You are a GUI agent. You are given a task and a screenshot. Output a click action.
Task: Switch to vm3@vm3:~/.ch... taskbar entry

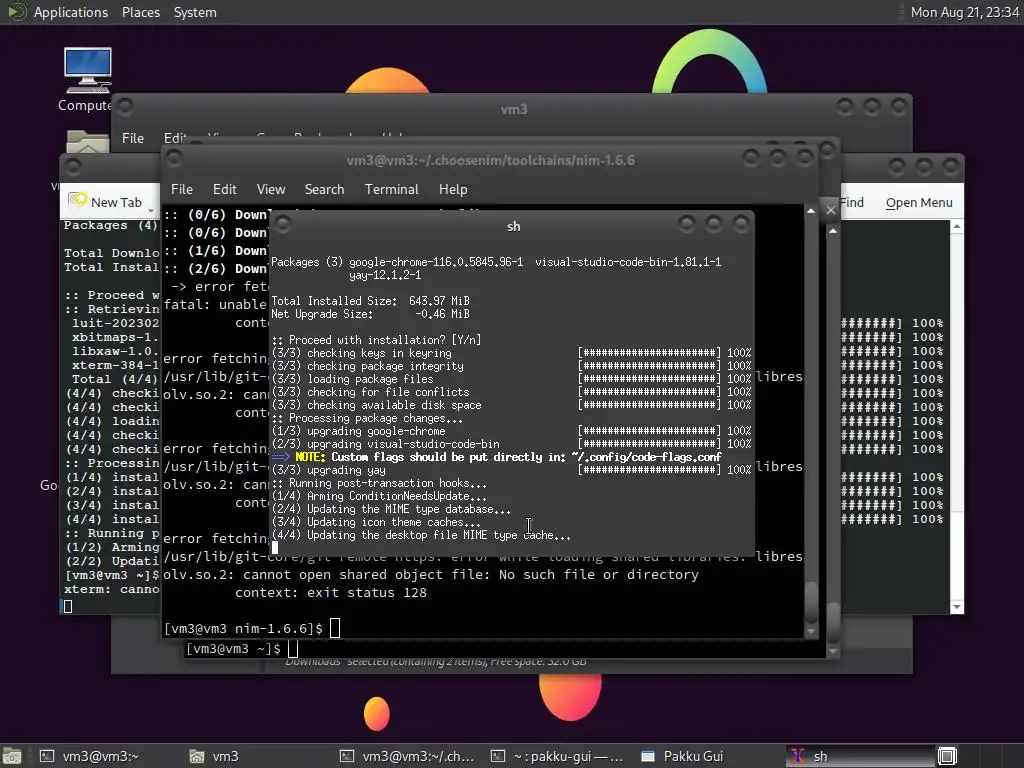click(x=407, y=756)
